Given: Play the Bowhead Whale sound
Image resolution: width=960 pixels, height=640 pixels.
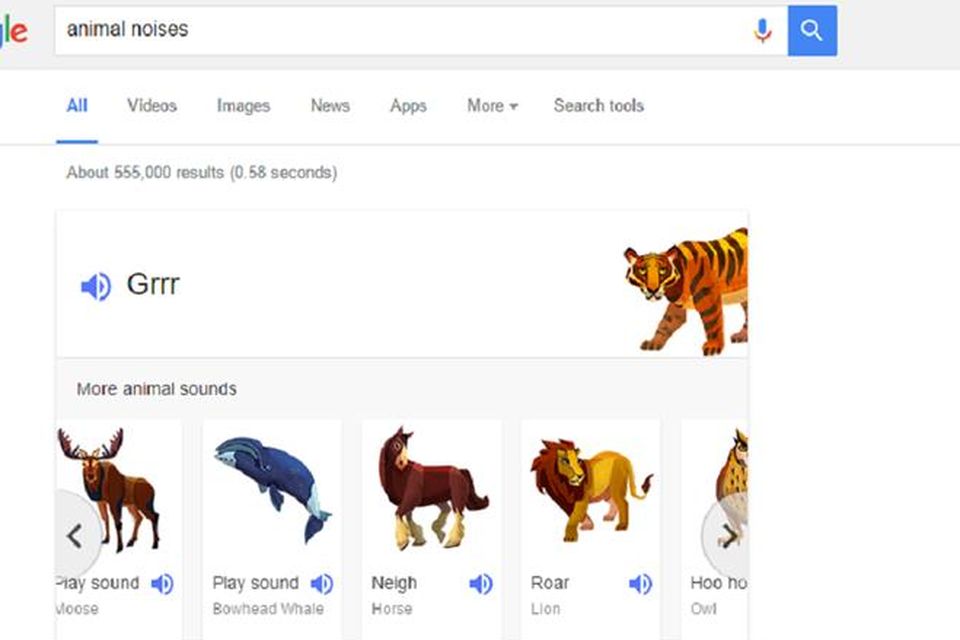Looking at the screenshot, I should point(322,583).
